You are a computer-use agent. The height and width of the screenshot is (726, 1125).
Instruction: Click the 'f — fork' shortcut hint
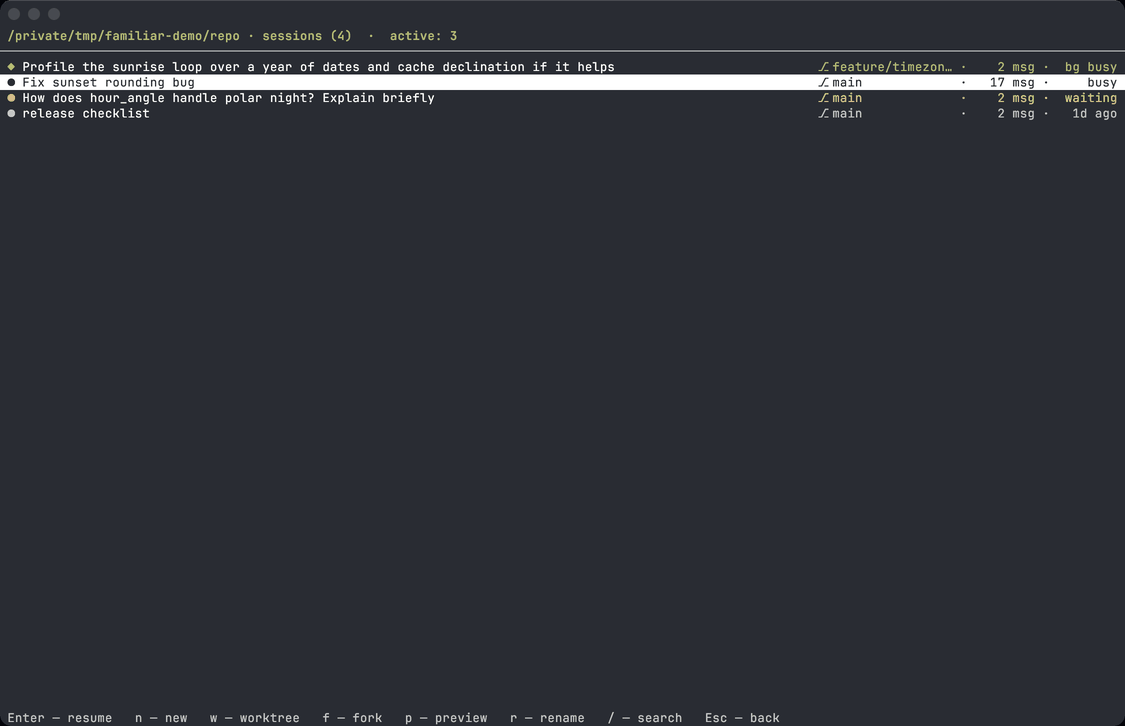tap(352, 718)
